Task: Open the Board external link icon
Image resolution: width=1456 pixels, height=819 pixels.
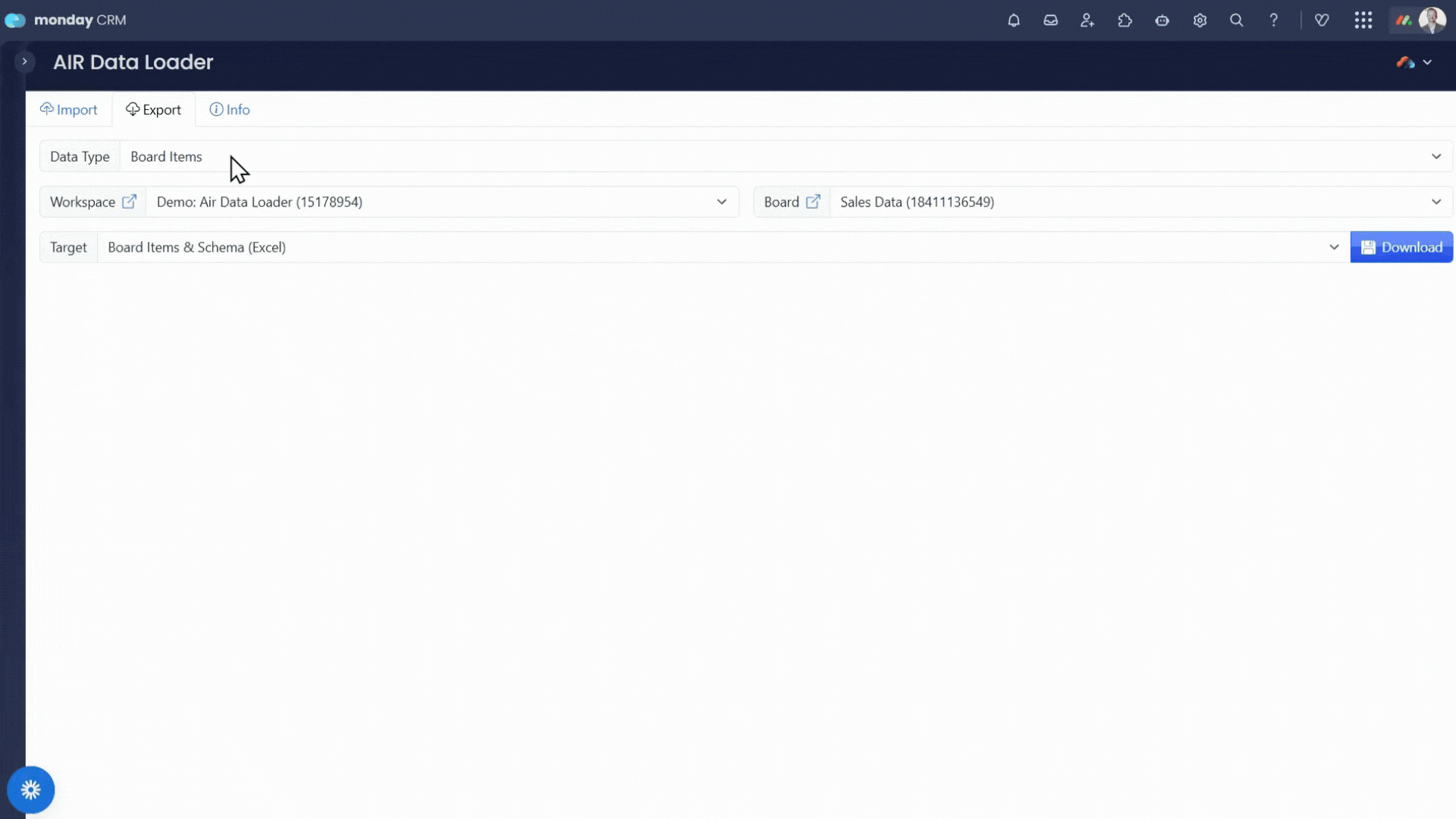Action: click(813, 202)
